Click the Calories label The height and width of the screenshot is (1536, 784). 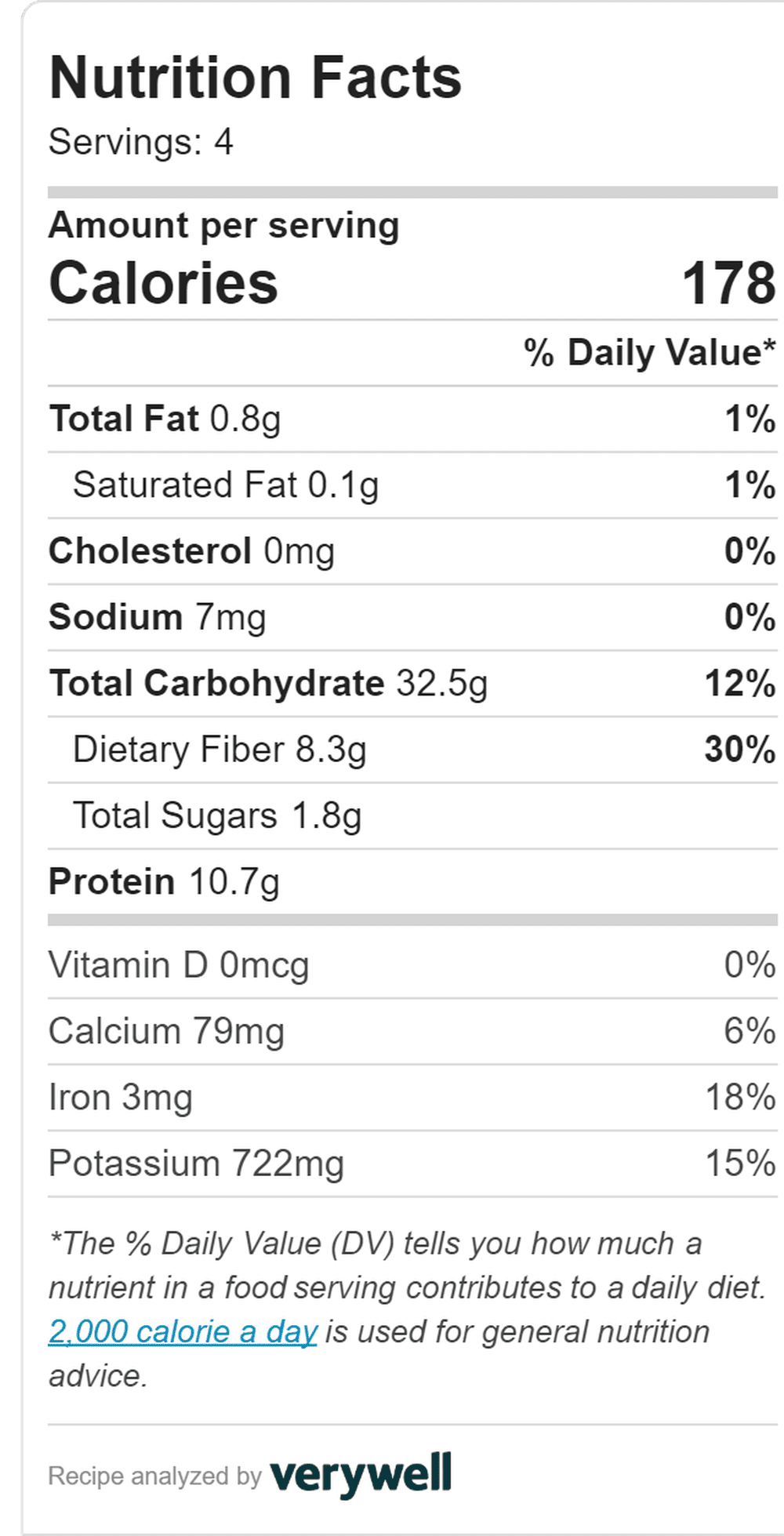[163, 283]
